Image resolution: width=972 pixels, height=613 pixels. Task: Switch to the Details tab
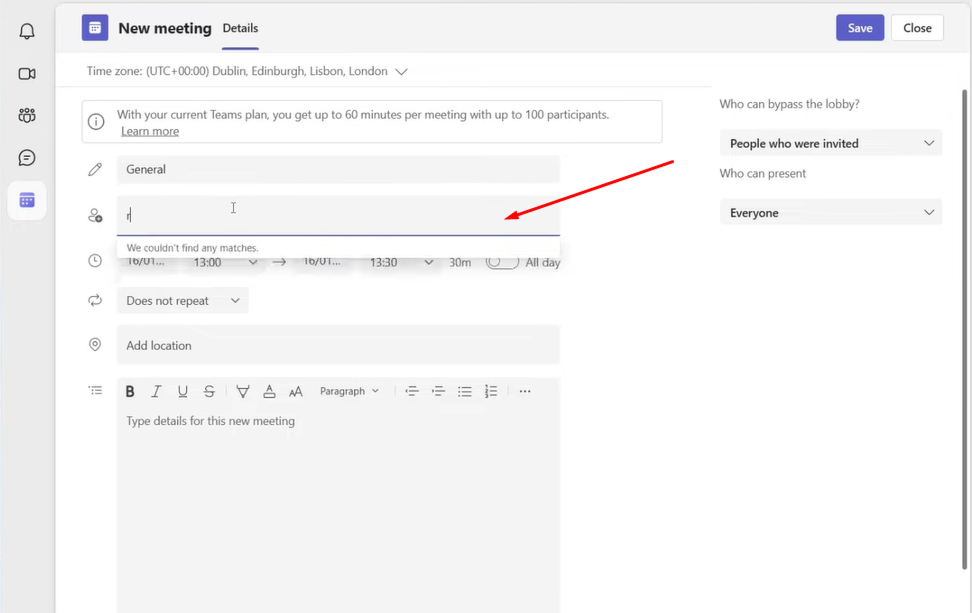click(240, 28)
